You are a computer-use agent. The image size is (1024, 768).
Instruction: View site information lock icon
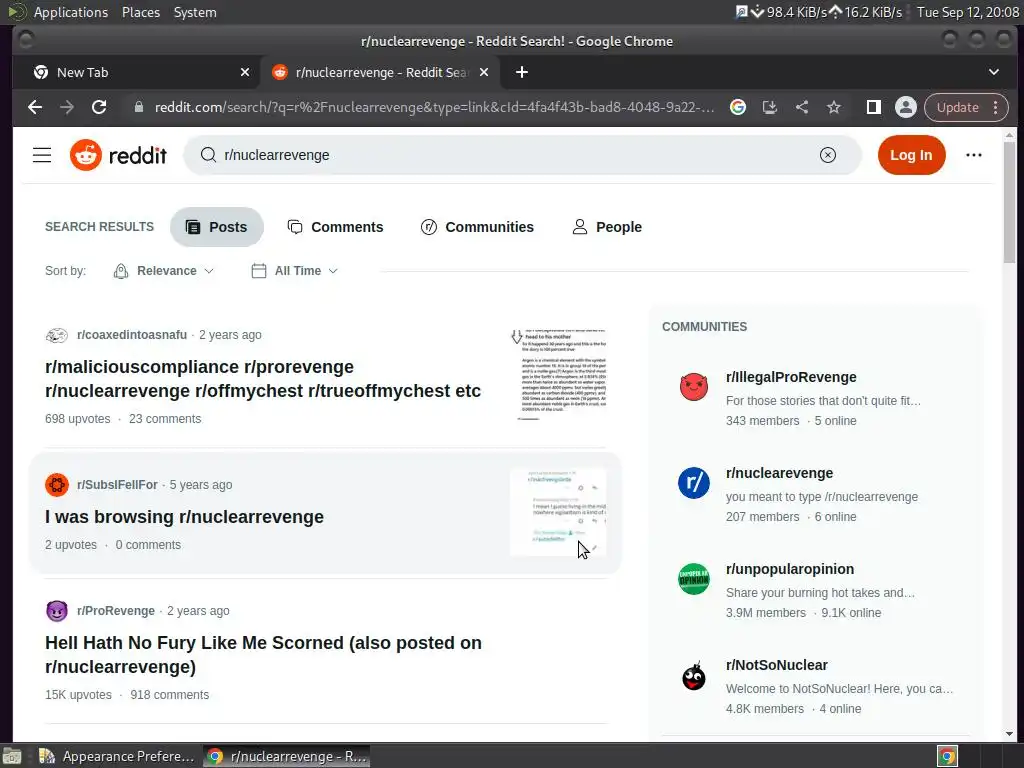(138, 107)
